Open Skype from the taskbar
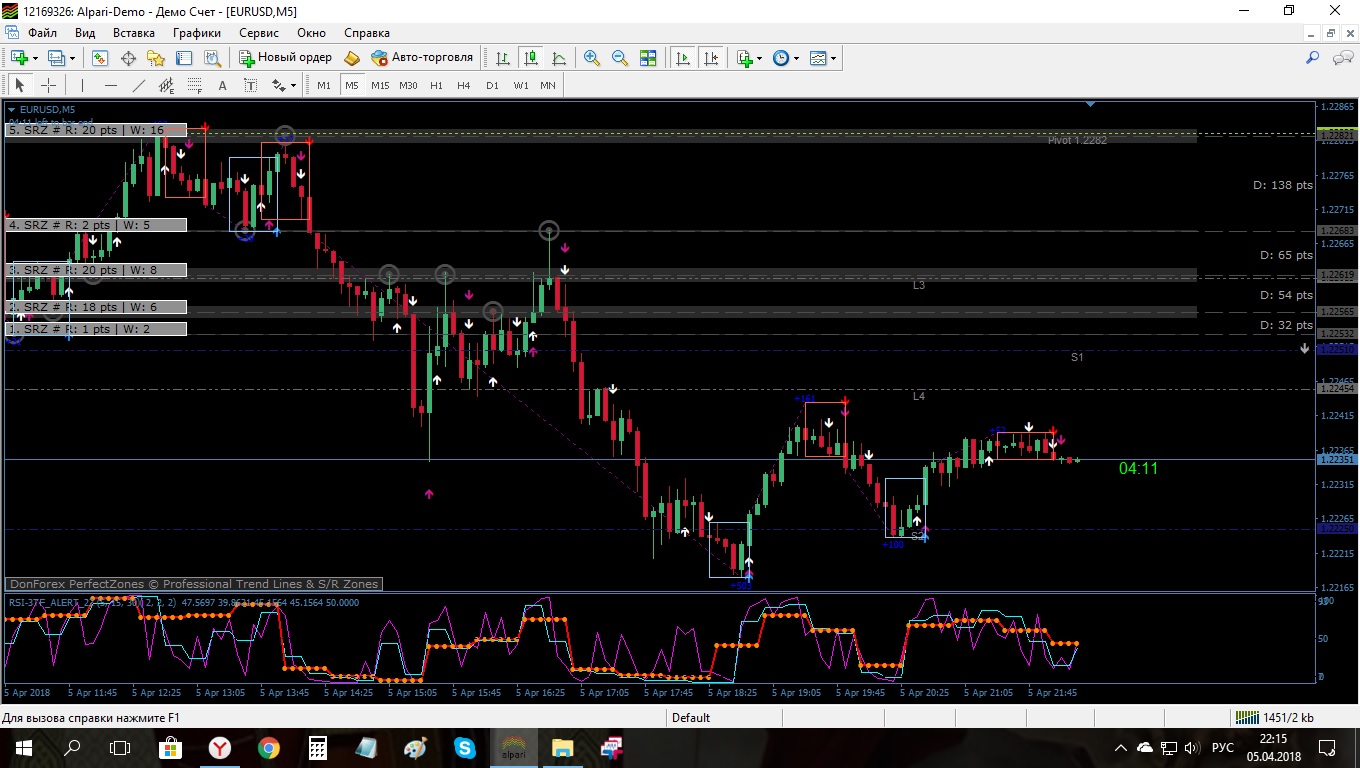Screen dimensions: 1360x768 pyautogui.click(x=464, y=747)
